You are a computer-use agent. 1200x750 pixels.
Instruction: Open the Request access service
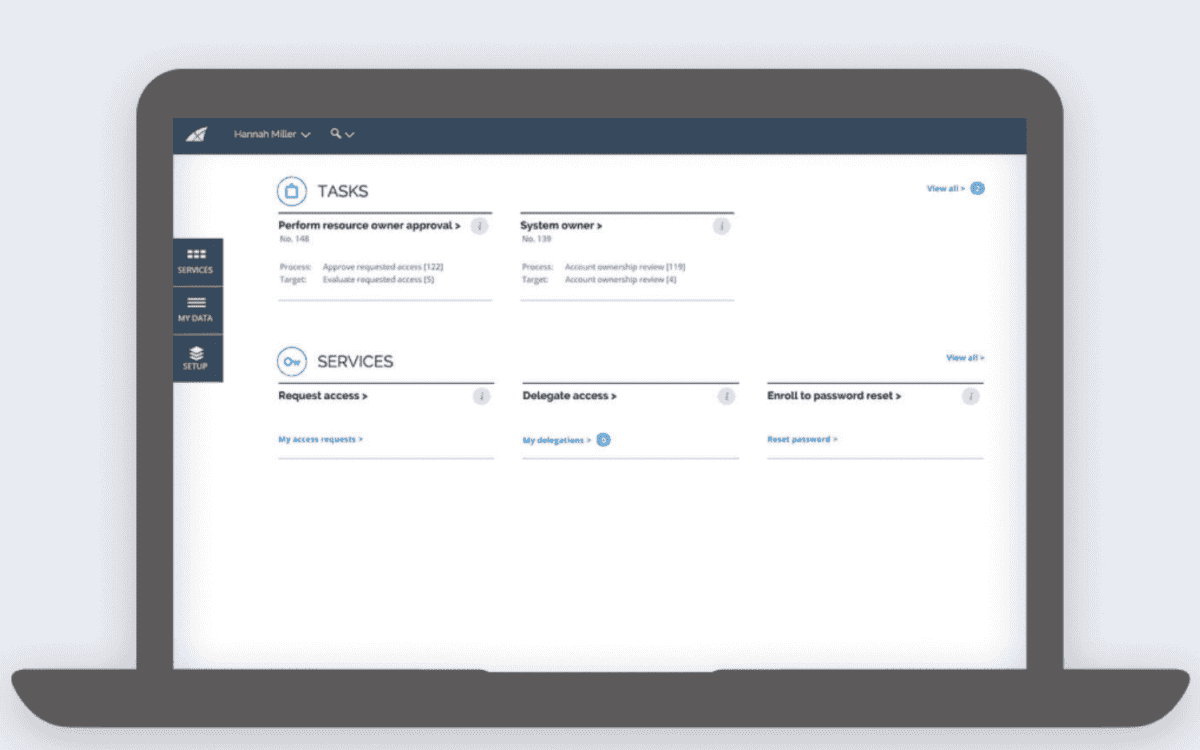(x=323, y=396)
